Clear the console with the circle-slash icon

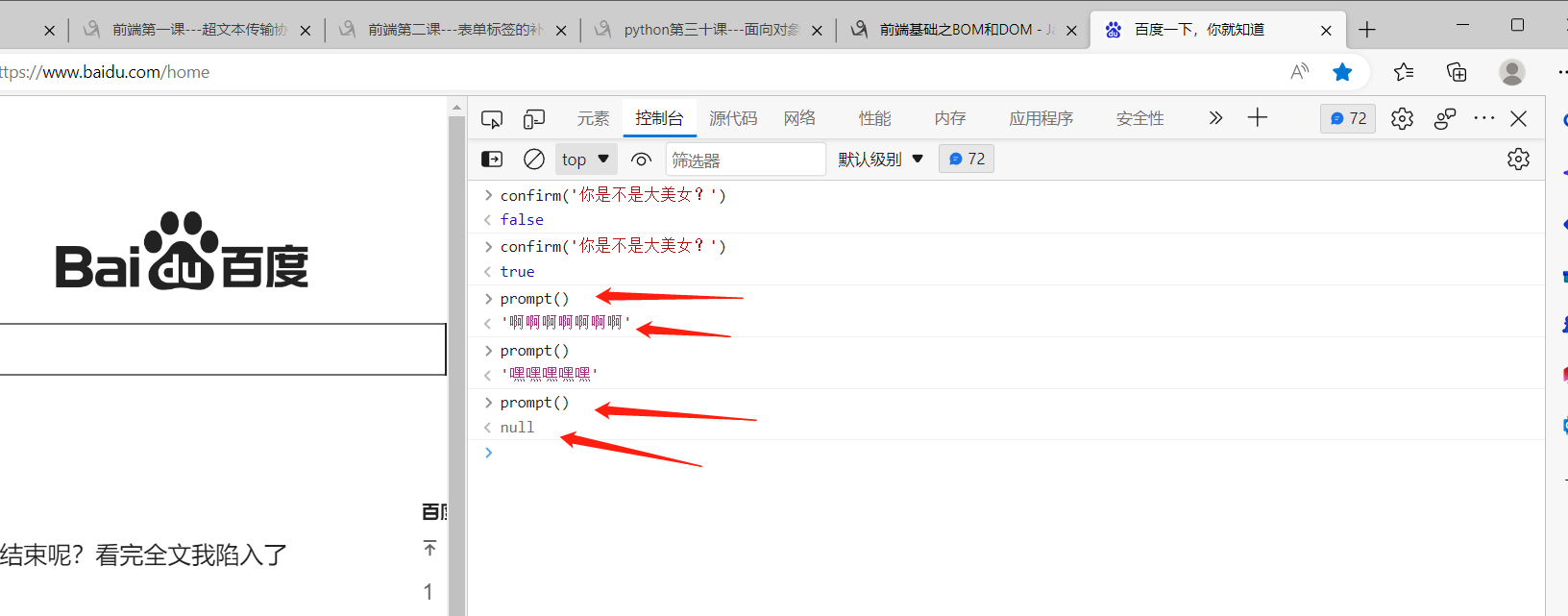tap(534, 160)
